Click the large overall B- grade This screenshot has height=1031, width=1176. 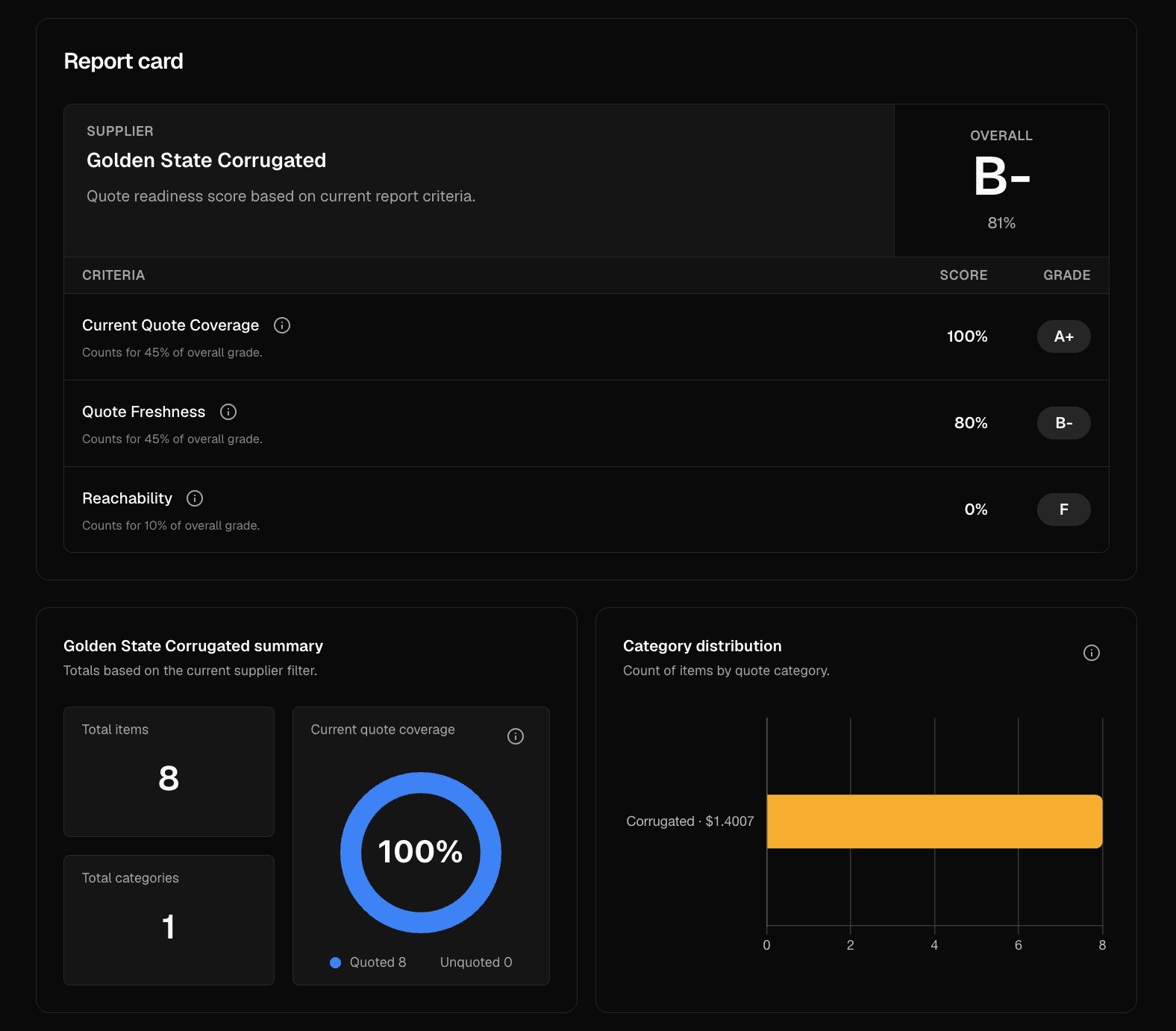pyautogui.click(x=1001, y=177)
